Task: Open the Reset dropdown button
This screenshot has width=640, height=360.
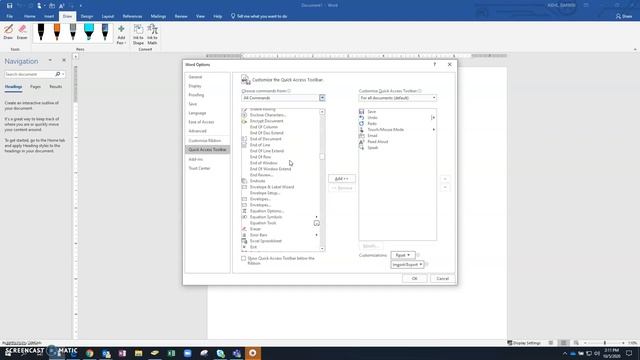Action: tap(403, 255)
